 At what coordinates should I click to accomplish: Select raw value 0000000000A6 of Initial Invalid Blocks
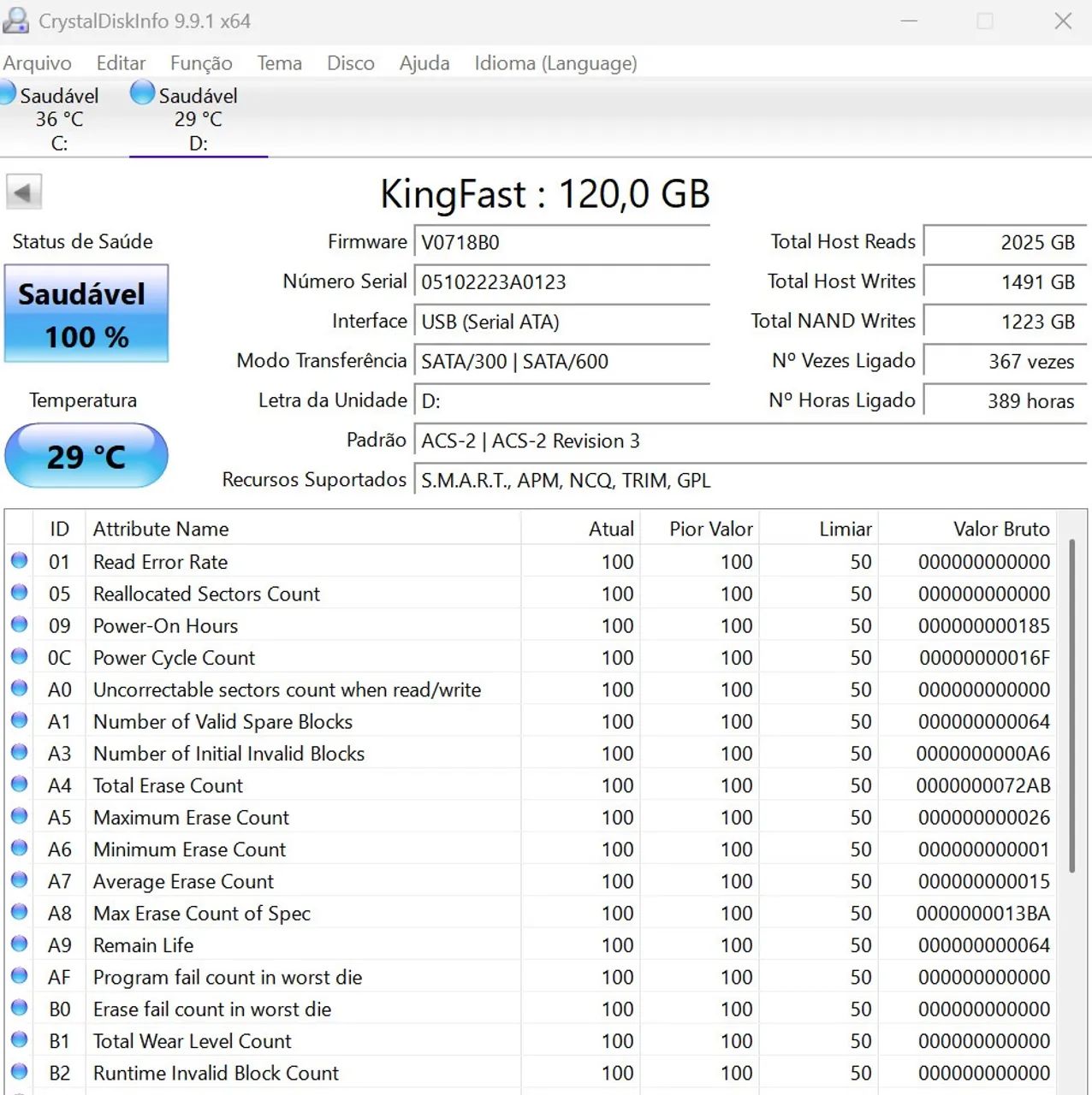983,754
